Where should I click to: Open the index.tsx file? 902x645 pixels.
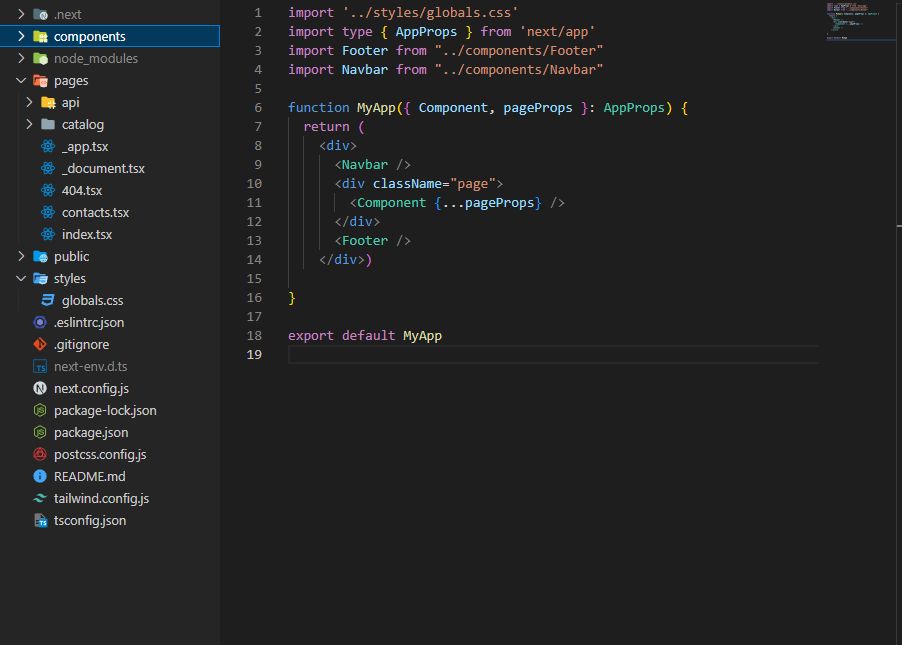pyautogui.click(x=86, y=234)
